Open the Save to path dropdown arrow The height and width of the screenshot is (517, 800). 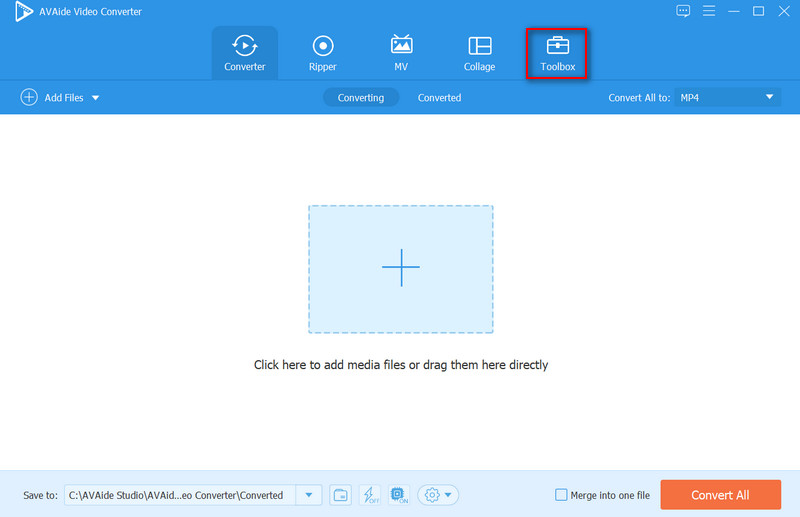point(309,495)
